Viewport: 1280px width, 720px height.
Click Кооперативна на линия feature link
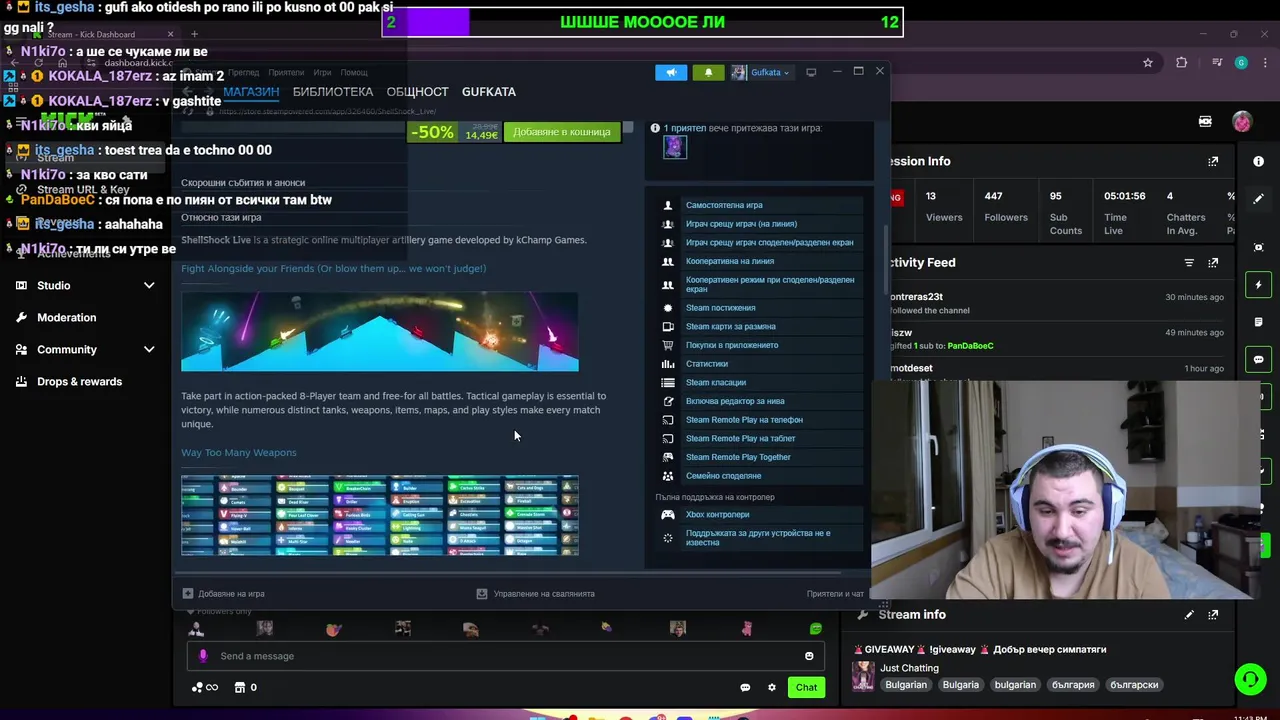(x=730, y=261)
